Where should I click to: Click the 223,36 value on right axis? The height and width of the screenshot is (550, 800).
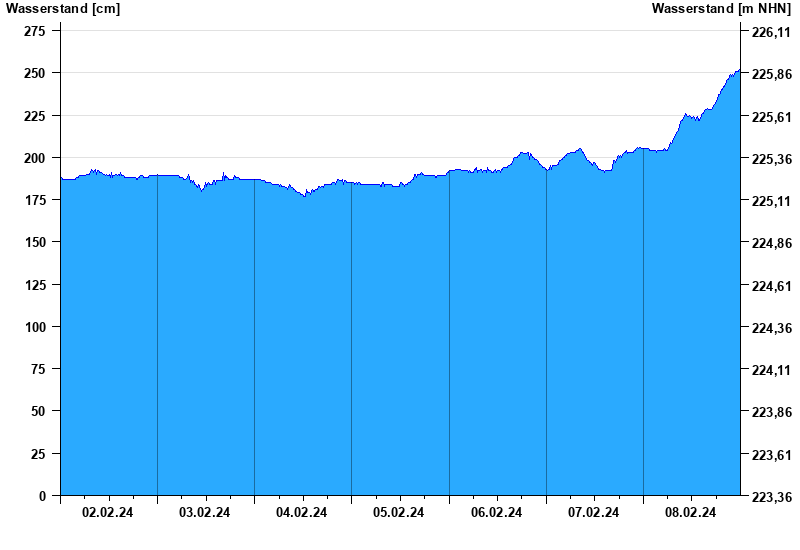772,497
